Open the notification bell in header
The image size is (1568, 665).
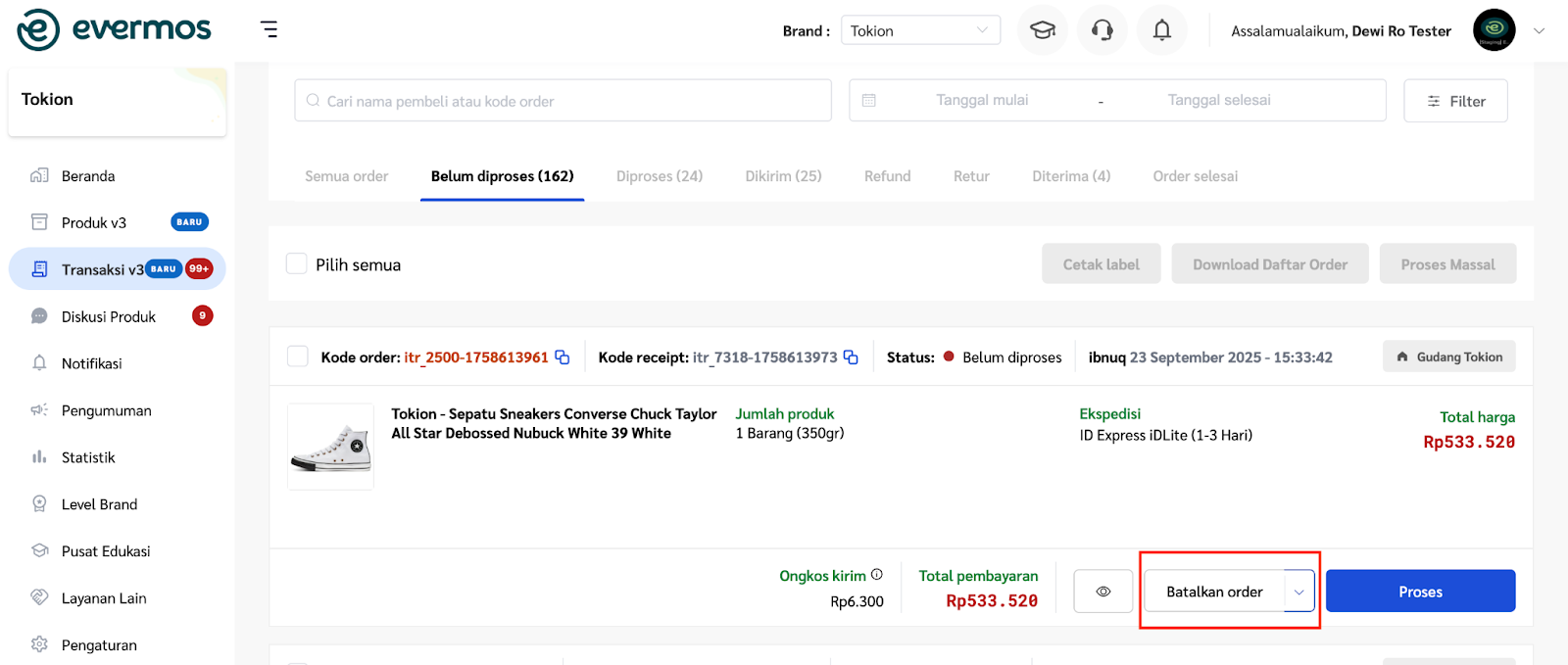tap(1161, 30)
